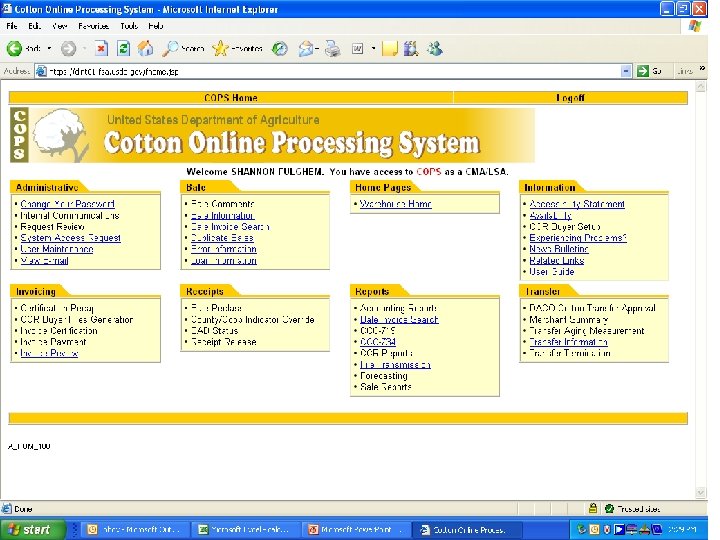Expand the Links toolbar chevron
The width and height of the screenshot is (720, 540).
pos(702,68)
